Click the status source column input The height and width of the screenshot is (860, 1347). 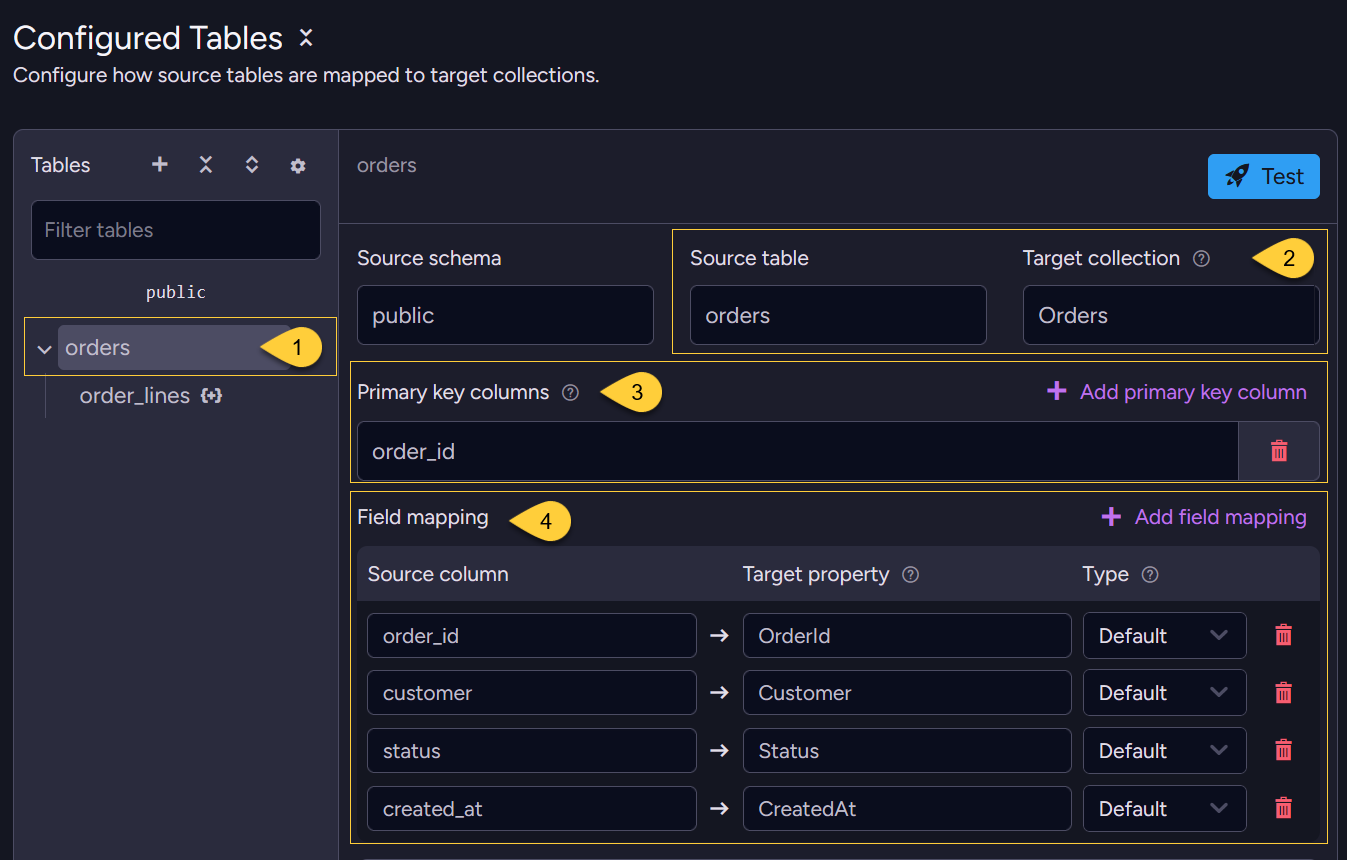click(x=532, y=751)
